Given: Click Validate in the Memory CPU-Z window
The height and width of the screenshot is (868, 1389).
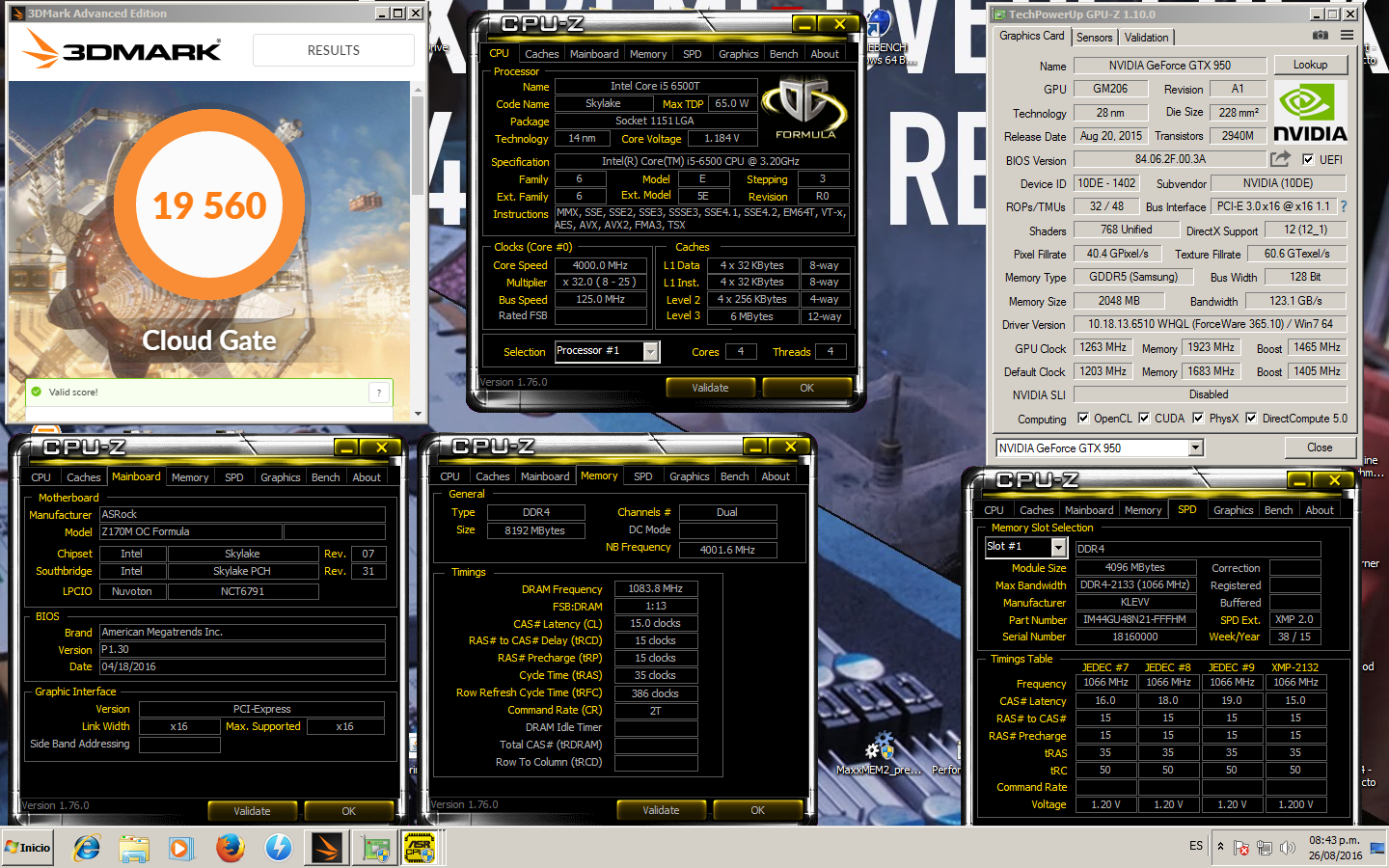Looking at the screenshot, I should coord(661,810).
